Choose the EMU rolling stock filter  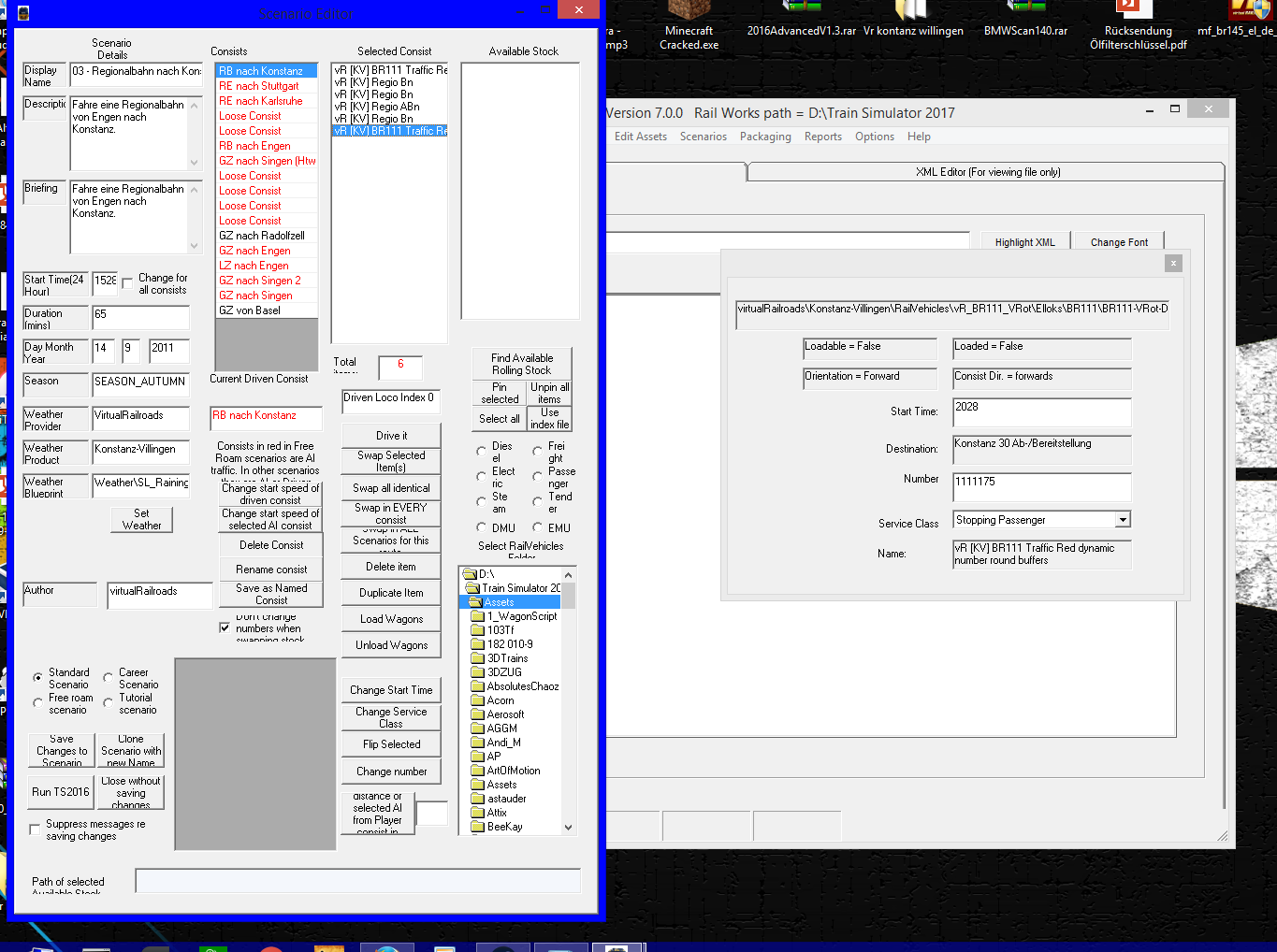click(537, 527)
